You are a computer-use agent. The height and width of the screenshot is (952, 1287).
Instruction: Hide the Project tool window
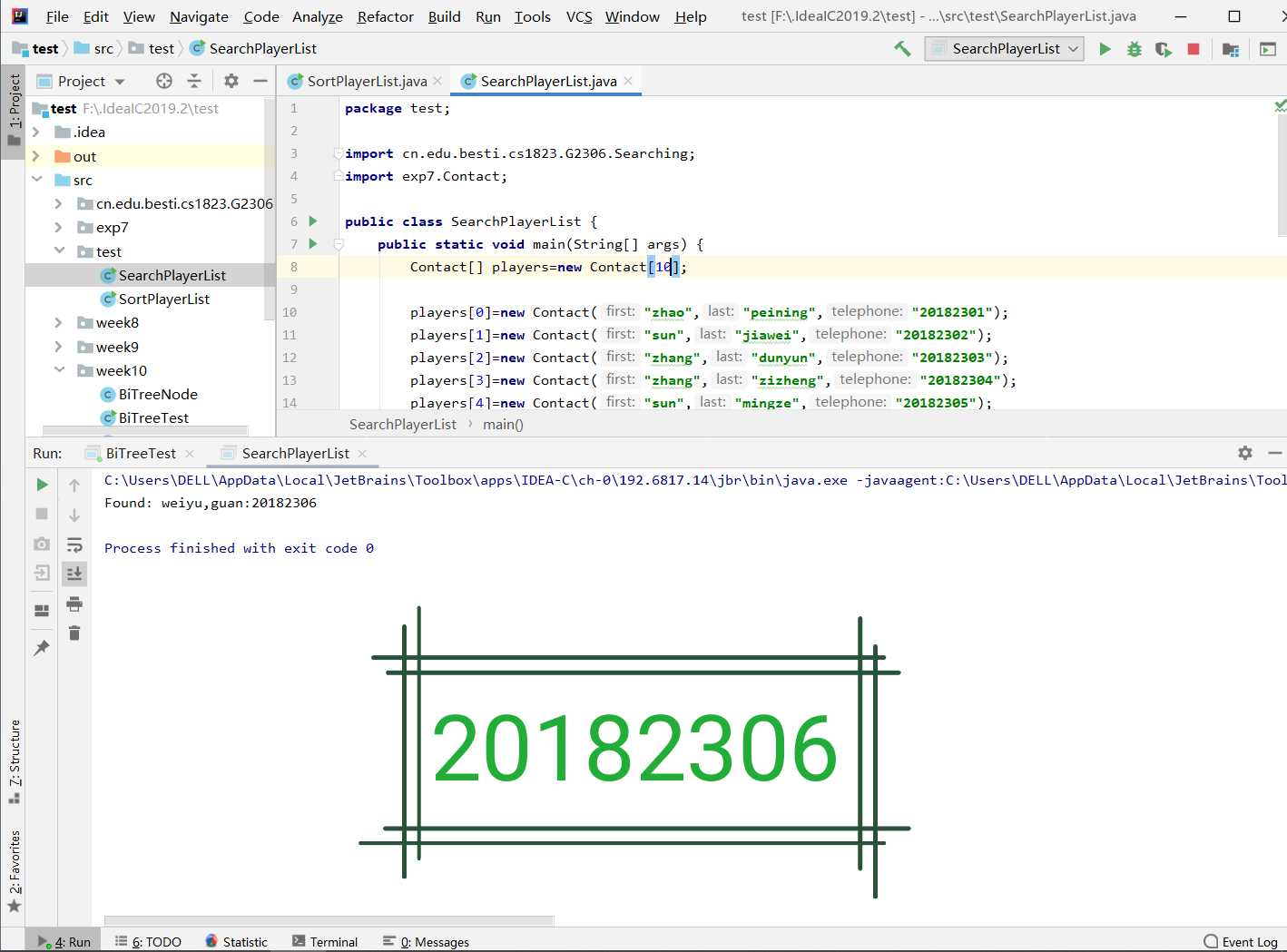click(260, 81)
